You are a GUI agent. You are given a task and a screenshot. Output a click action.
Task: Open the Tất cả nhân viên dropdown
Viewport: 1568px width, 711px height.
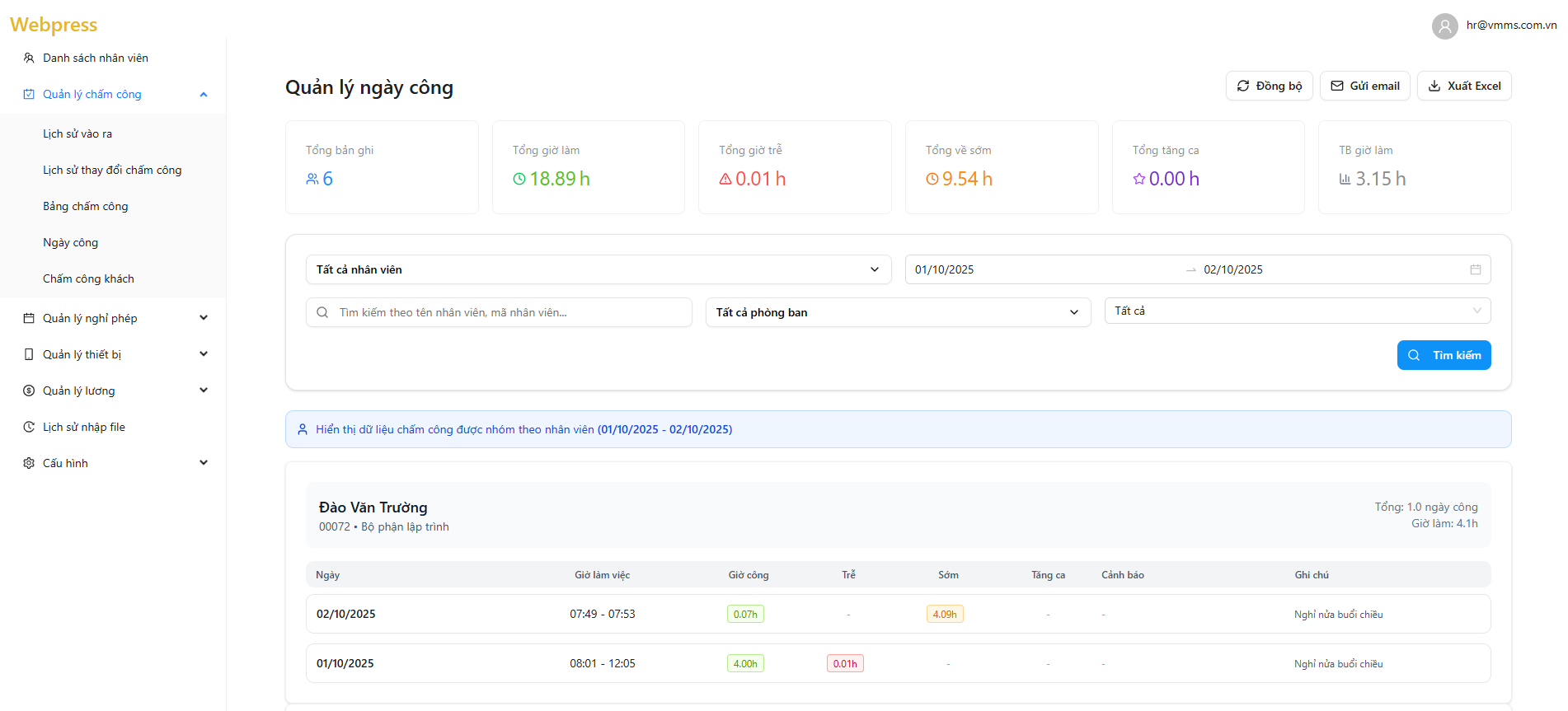coord(598,269)
